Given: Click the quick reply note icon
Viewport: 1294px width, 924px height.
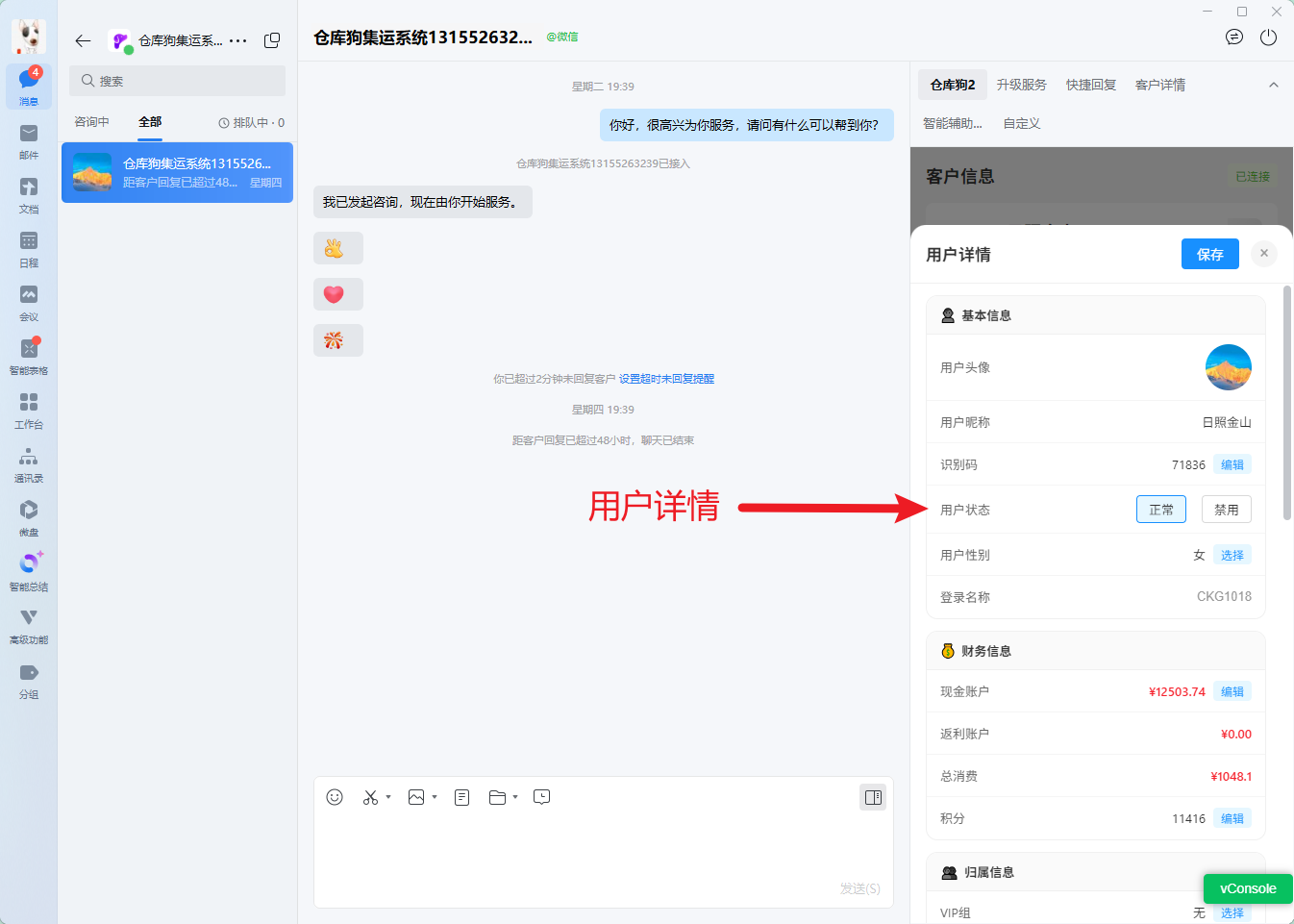Looking at the screenshot, I should 462,797.
